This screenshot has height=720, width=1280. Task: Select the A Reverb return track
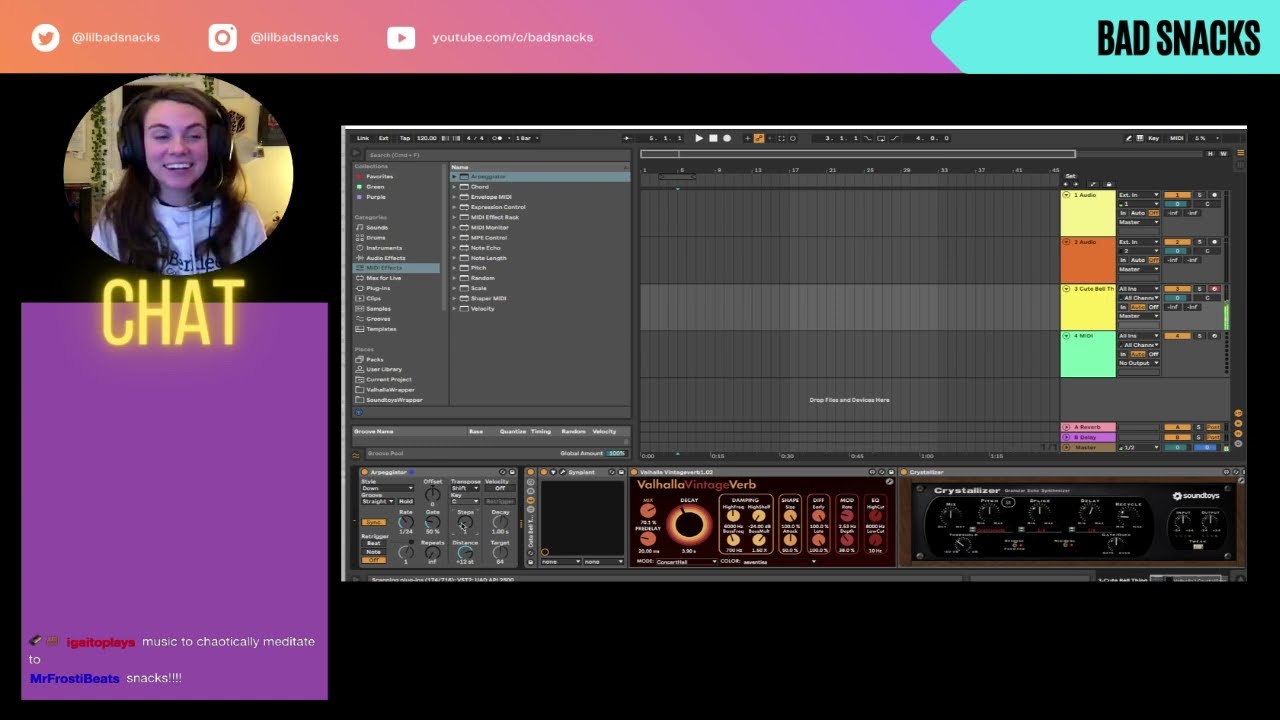1088,427
